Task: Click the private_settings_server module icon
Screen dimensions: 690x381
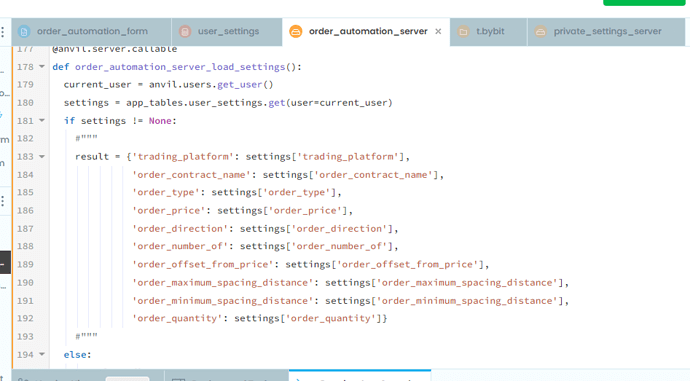Action: point(540,32)
